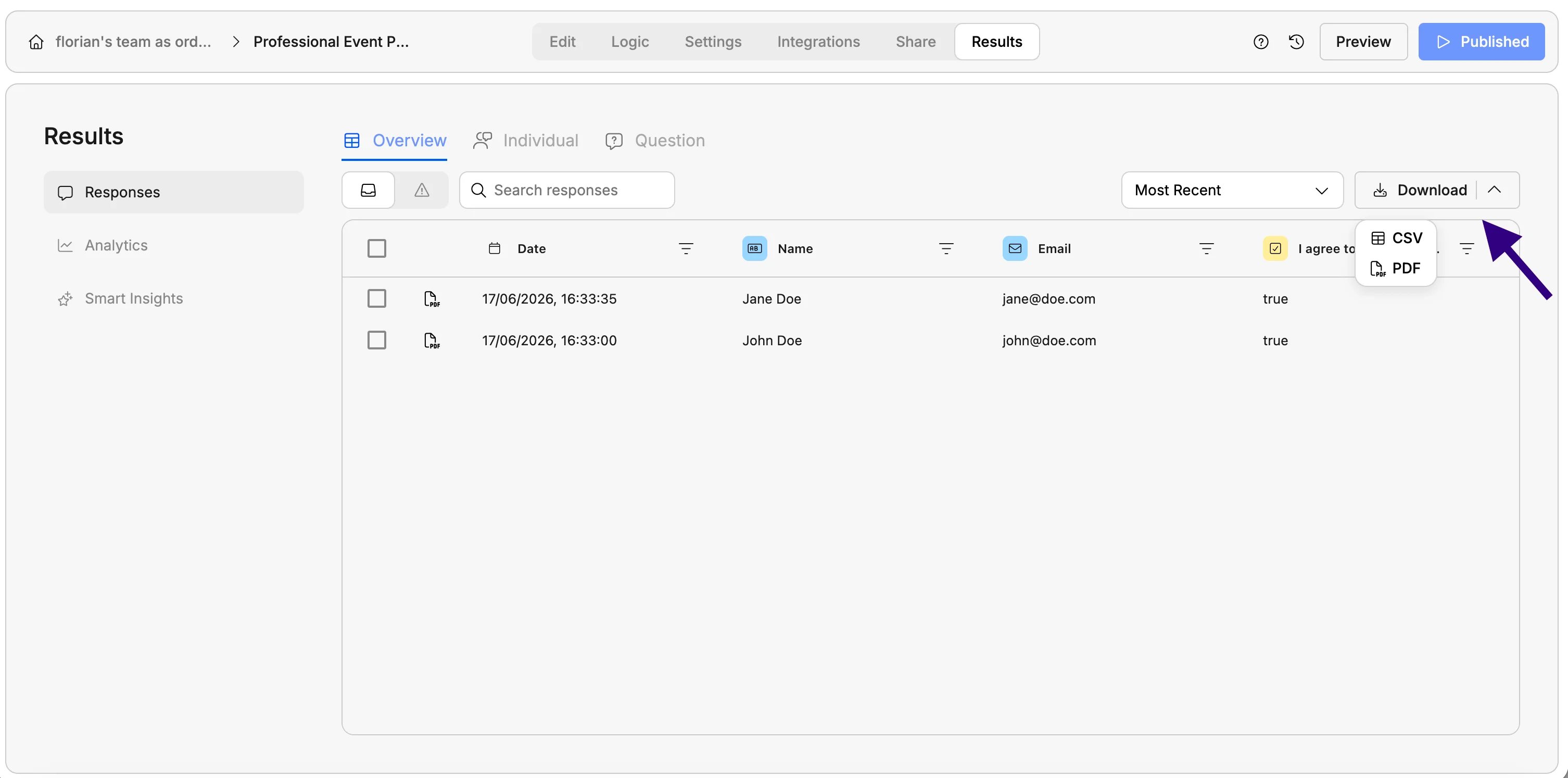Collapse the Download options chevron
The height and width of the screenshot is (778, 1568).
(1495, 190)
